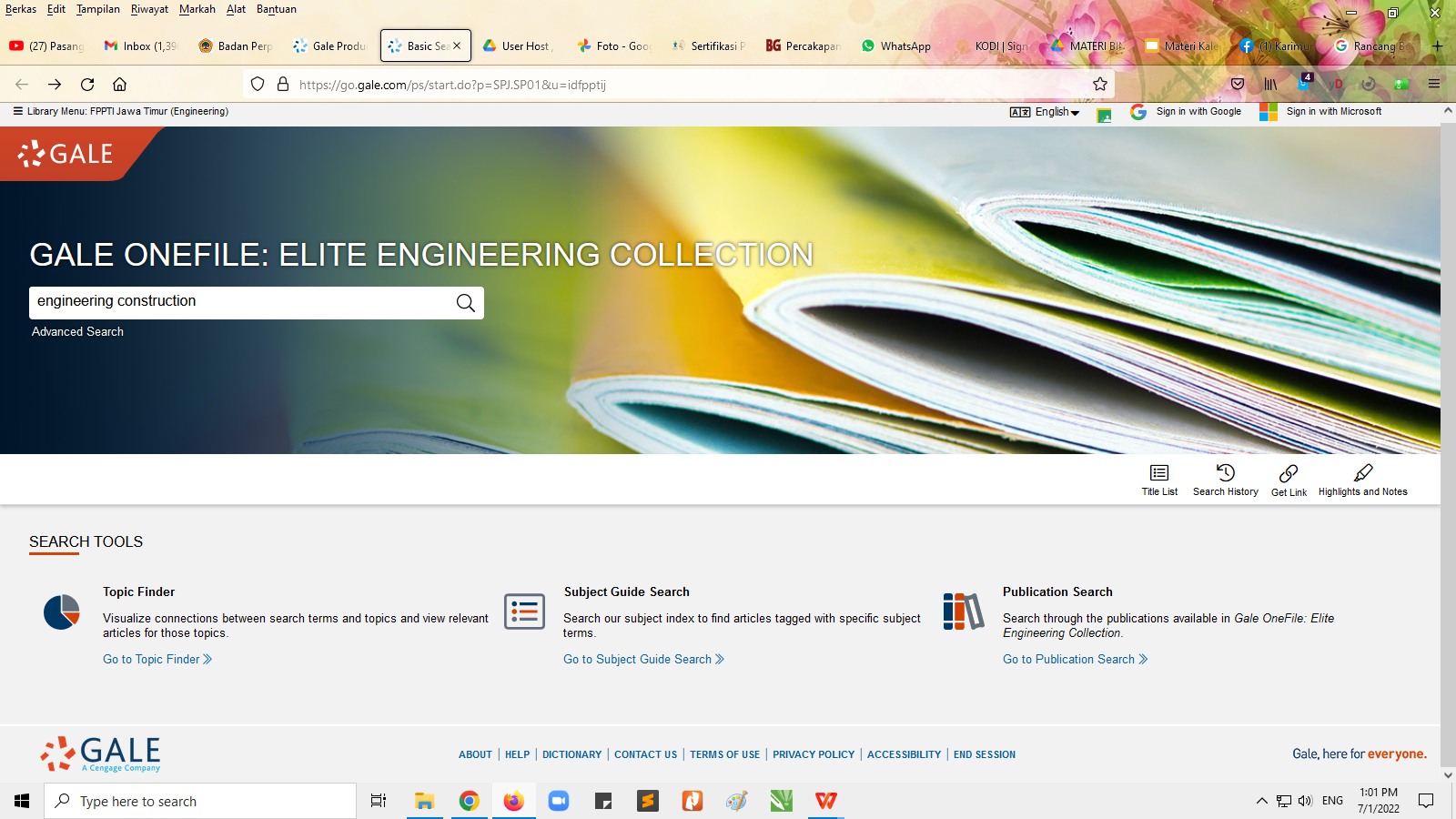The width and height of the screenshot is (1456, 819).
Task: Open the Save to Pocket icon in the toolbar
Action: (x=1238, y=85)
